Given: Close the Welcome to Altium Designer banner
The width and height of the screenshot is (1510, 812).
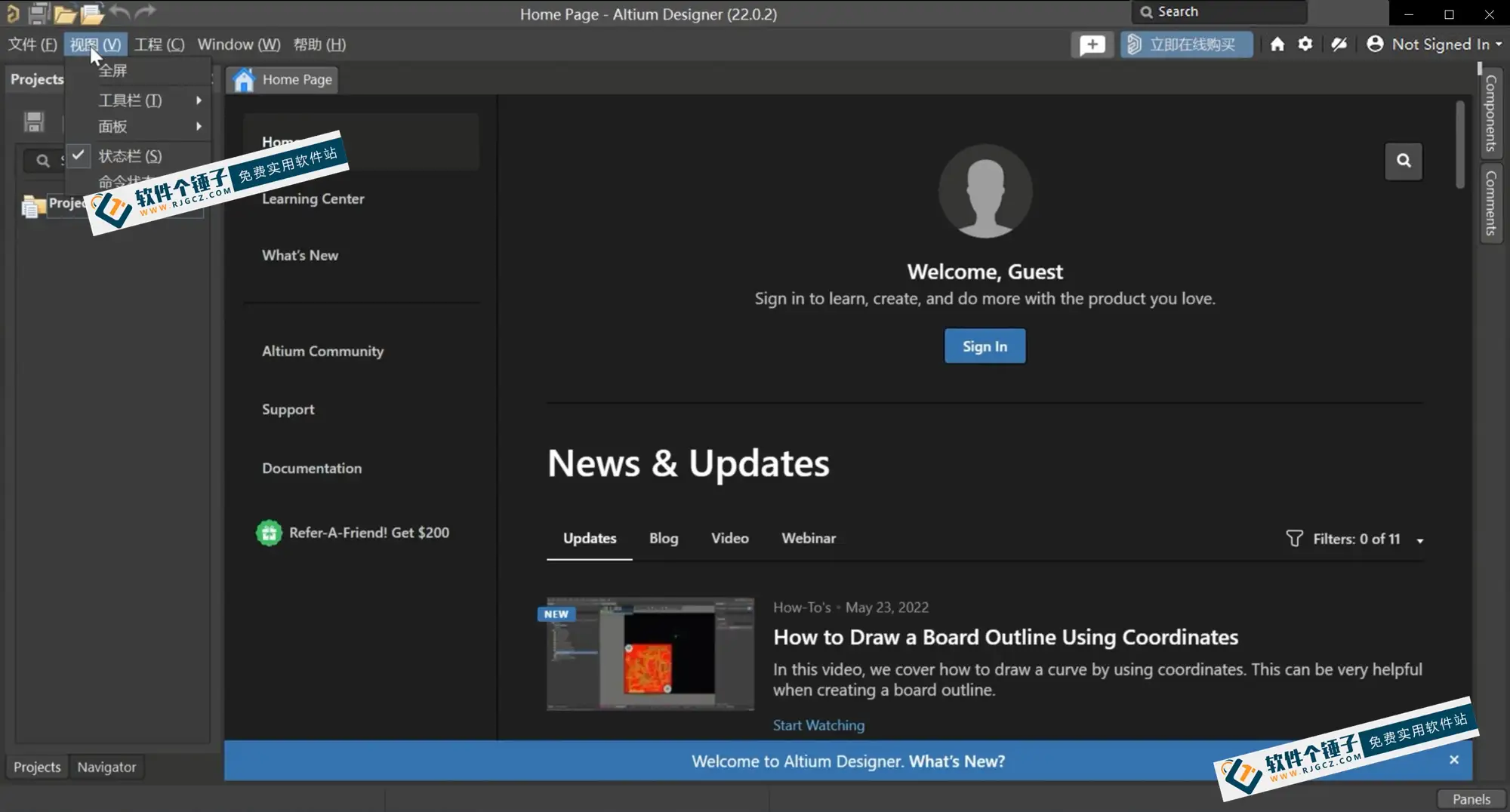Looking at the screenshot, I should coord(1454,760).
